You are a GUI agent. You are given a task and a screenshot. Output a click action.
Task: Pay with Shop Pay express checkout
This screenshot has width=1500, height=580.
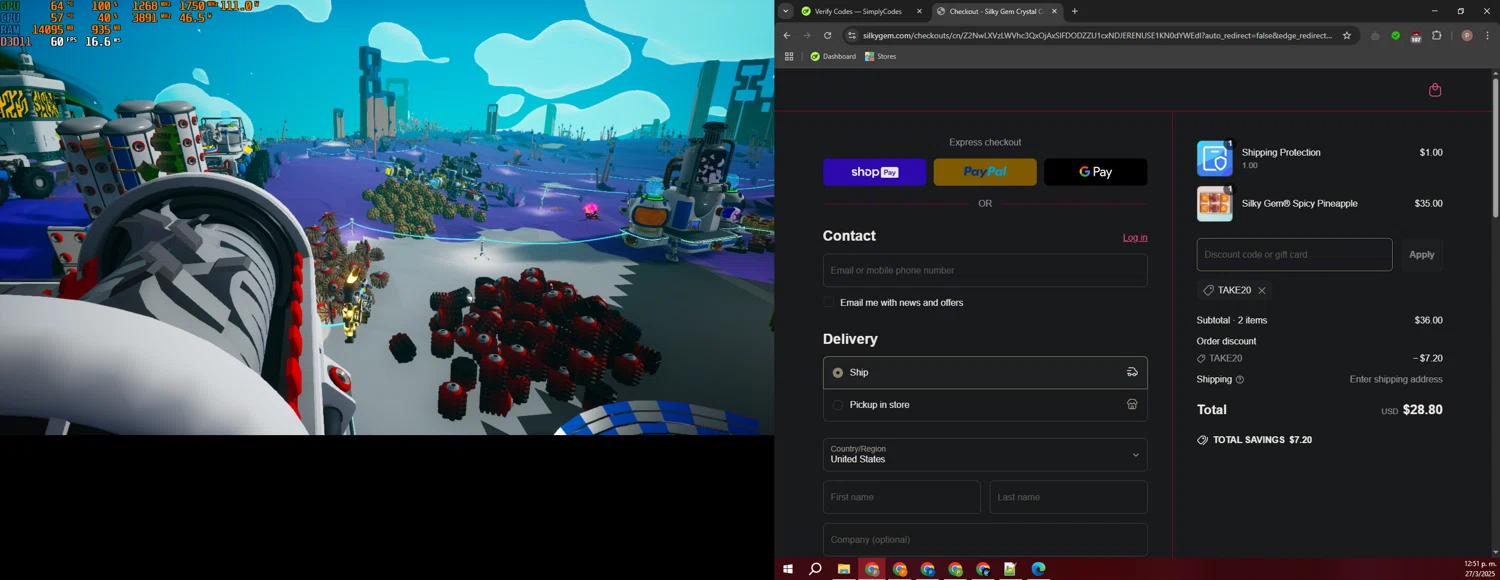(874, 172)
